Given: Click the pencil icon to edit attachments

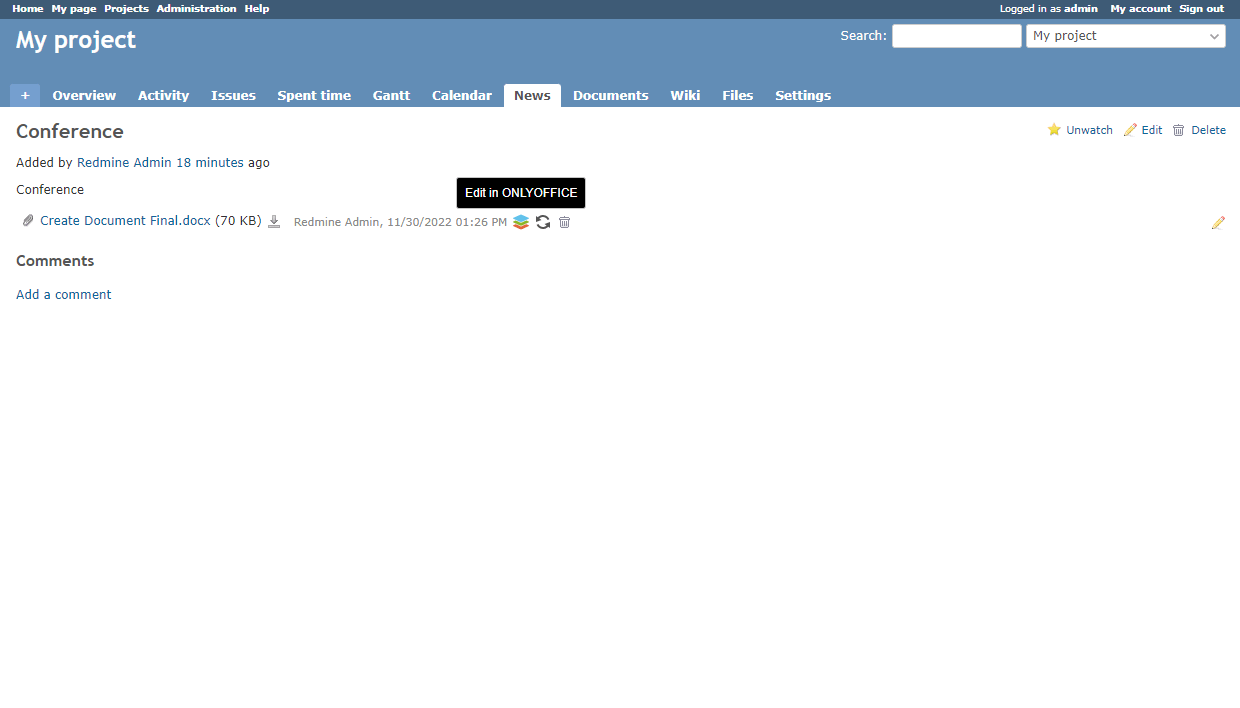Looking at the screenshot, I should pyautogui.click(x=1217, y=223).
